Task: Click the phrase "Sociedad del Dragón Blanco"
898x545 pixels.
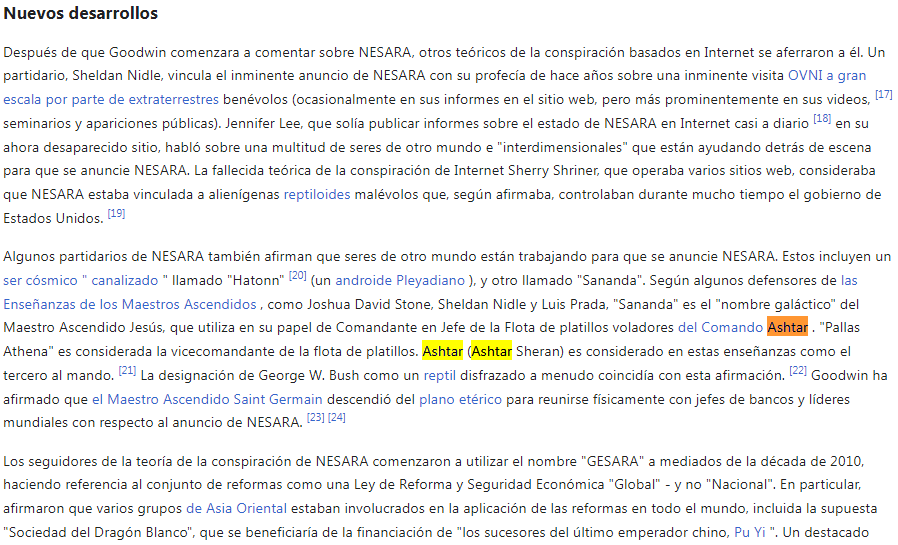Action: [x=97, y=532]
